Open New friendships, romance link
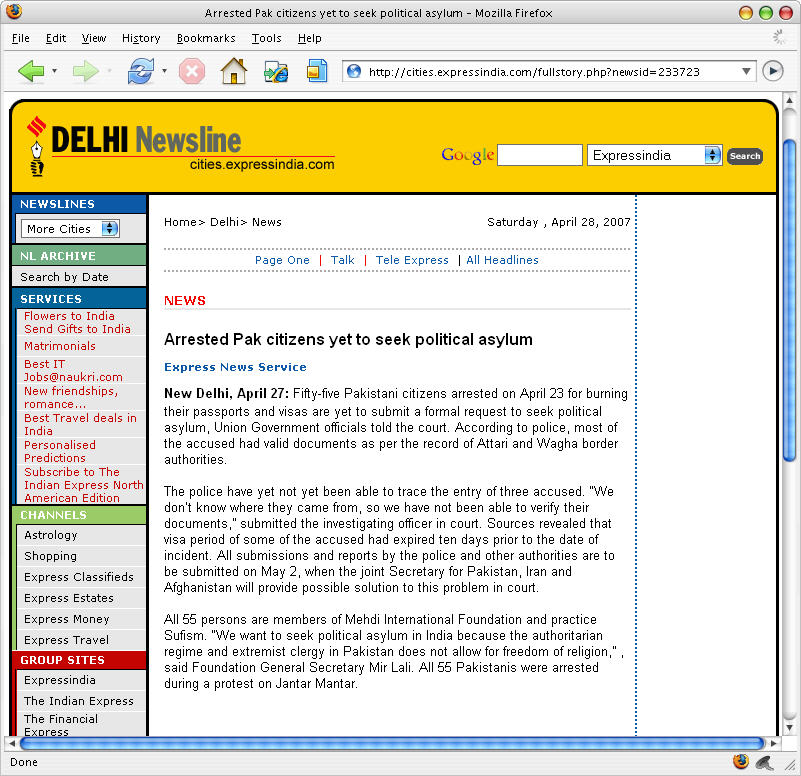 coord(71,397)
